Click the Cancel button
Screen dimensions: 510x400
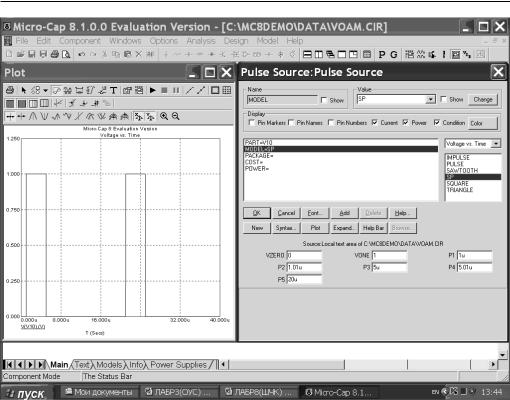(x=286, y=213)
